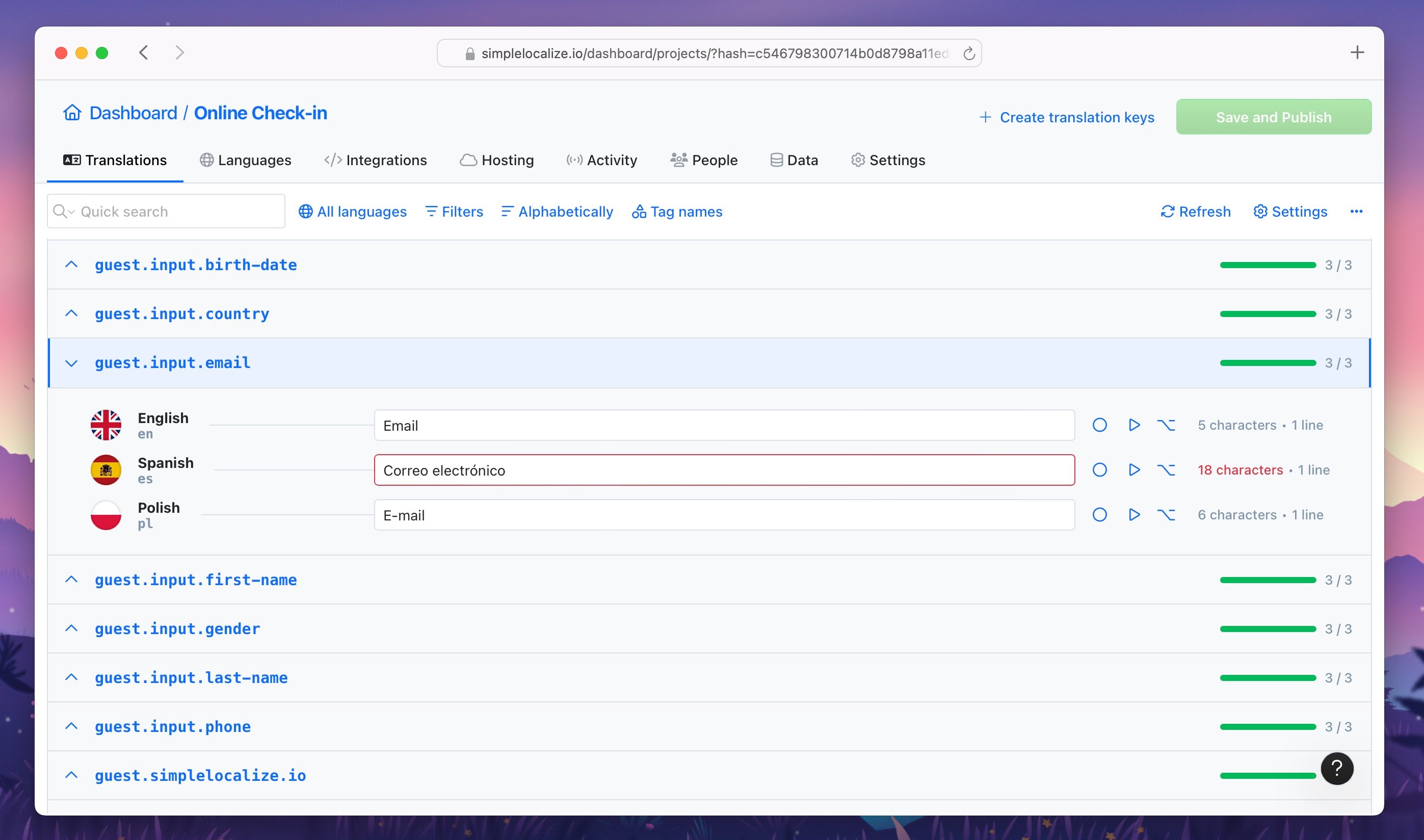The width and height of the screenshot is (1424, 840).
Task: Switch to the Translations tab
Action: tap(115, 160)
